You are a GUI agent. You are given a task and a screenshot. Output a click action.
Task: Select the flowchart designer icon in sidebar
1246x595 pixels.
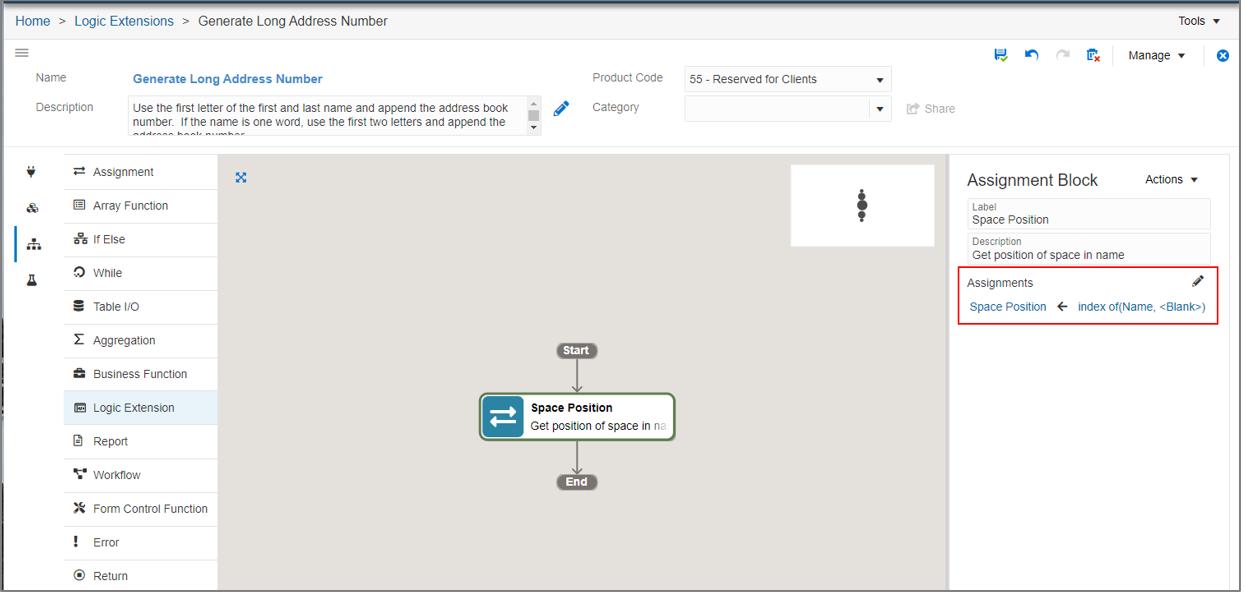click(x=32, y=243)
